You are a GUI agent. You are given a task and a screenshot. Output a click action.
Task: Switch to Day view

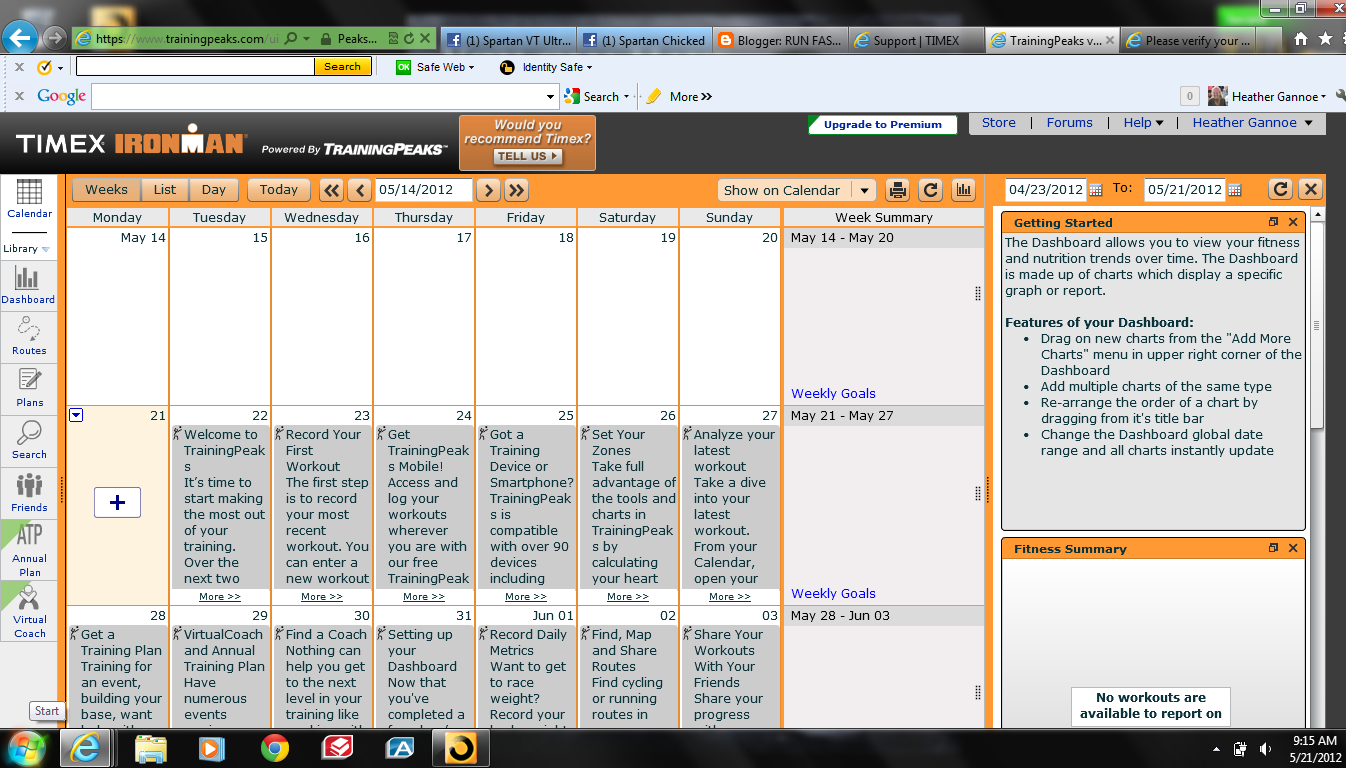point(214,189)
